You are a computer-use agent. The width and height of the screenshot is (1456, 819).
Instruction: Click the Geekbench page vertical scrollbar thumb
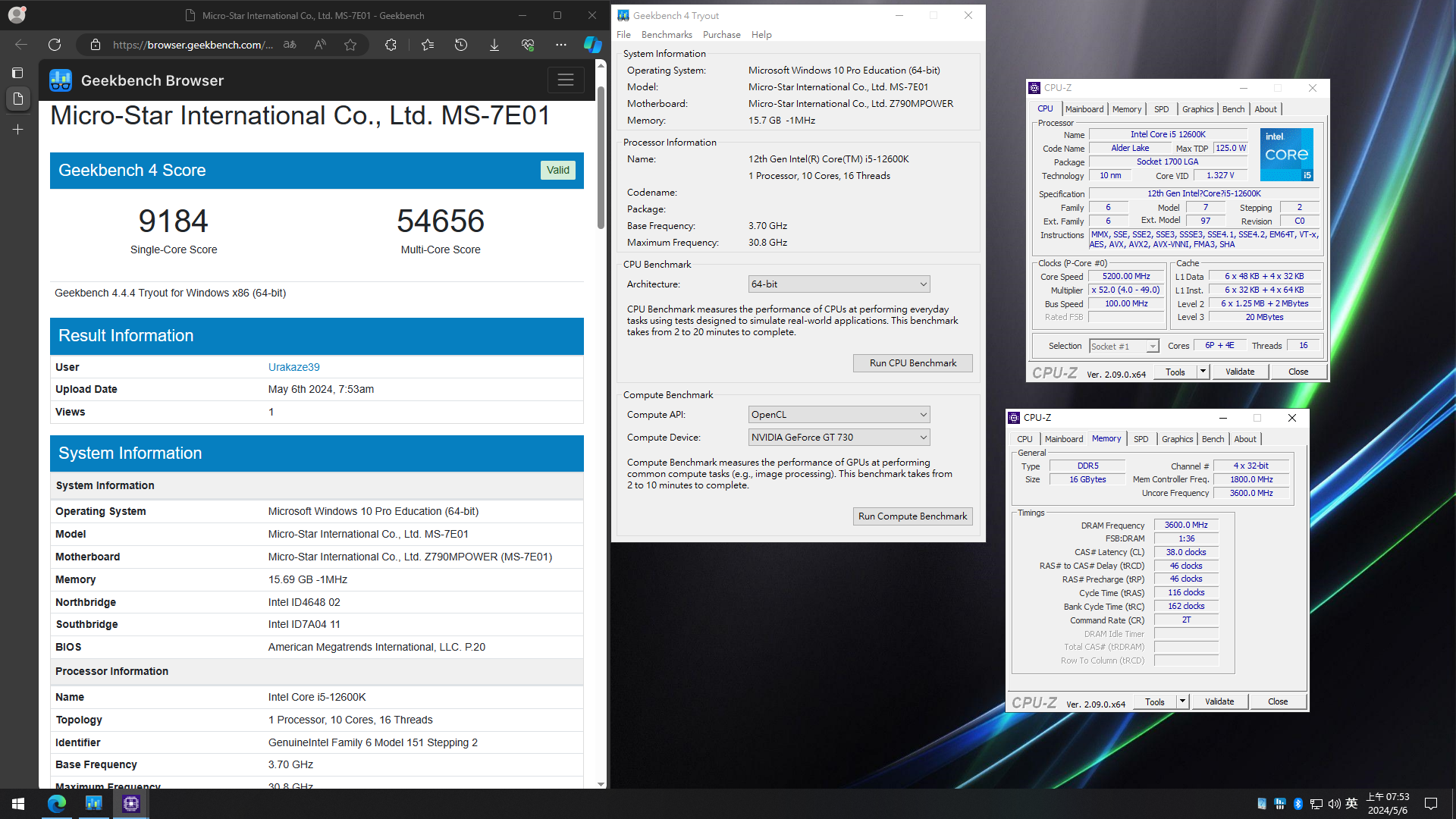(x=601, y=157)
